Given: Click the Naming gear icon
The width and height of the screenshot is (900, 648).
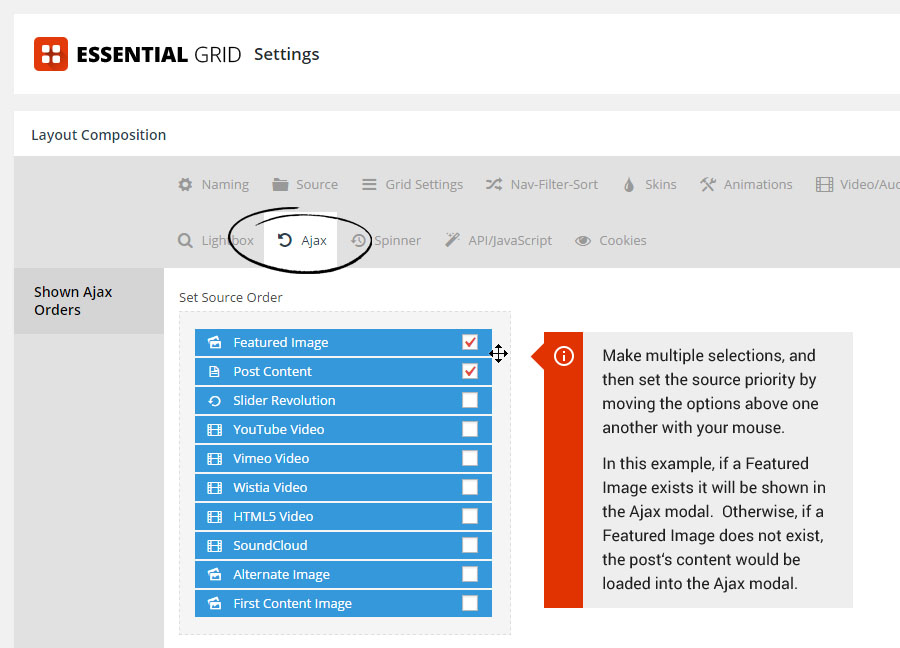Looking at the screenshot, I should (x=185, y=184).
